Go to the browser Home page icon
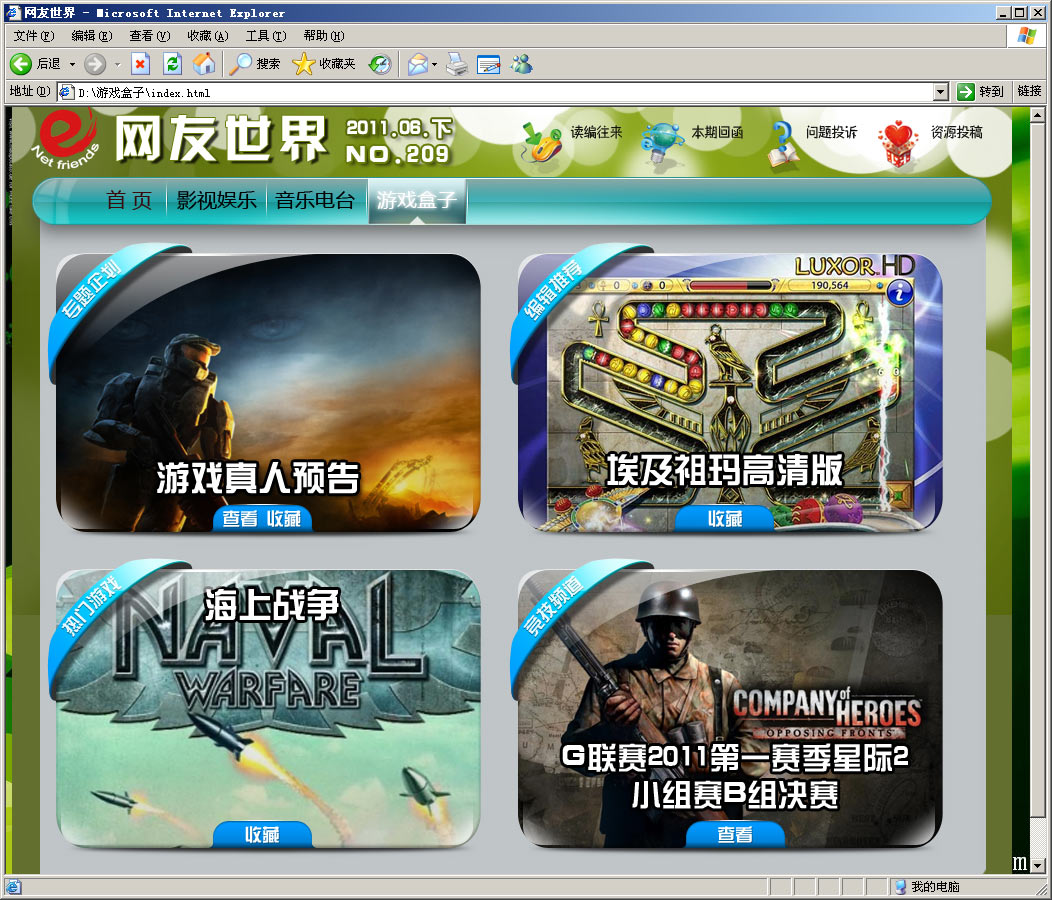 tap(203, 64)
